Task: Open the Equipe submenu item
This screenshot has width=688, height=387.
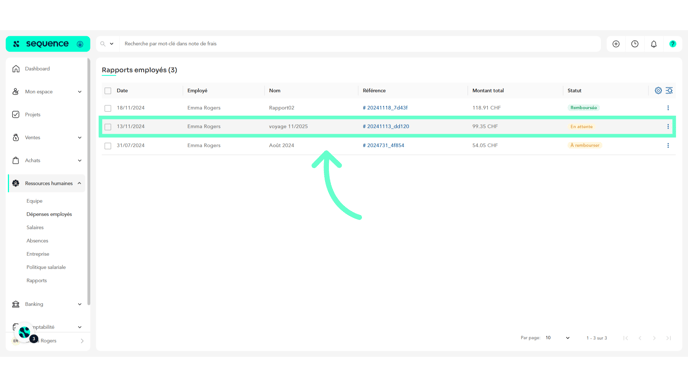Action: coord(34,201)
